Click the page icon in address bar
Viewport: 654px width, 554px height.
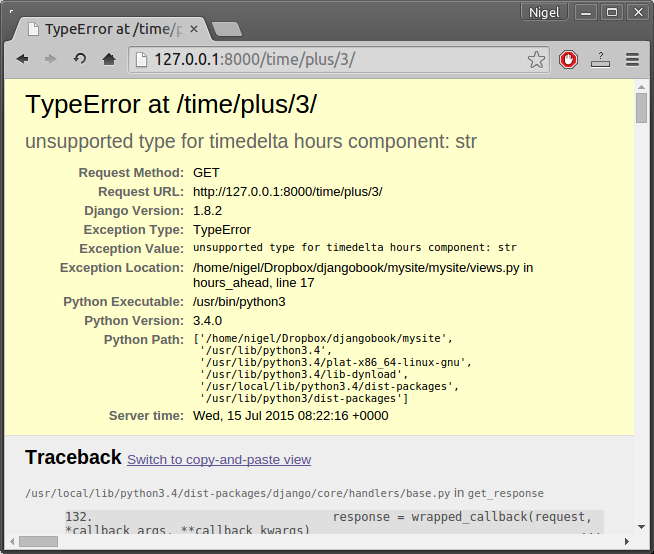[x=141, y=60]
